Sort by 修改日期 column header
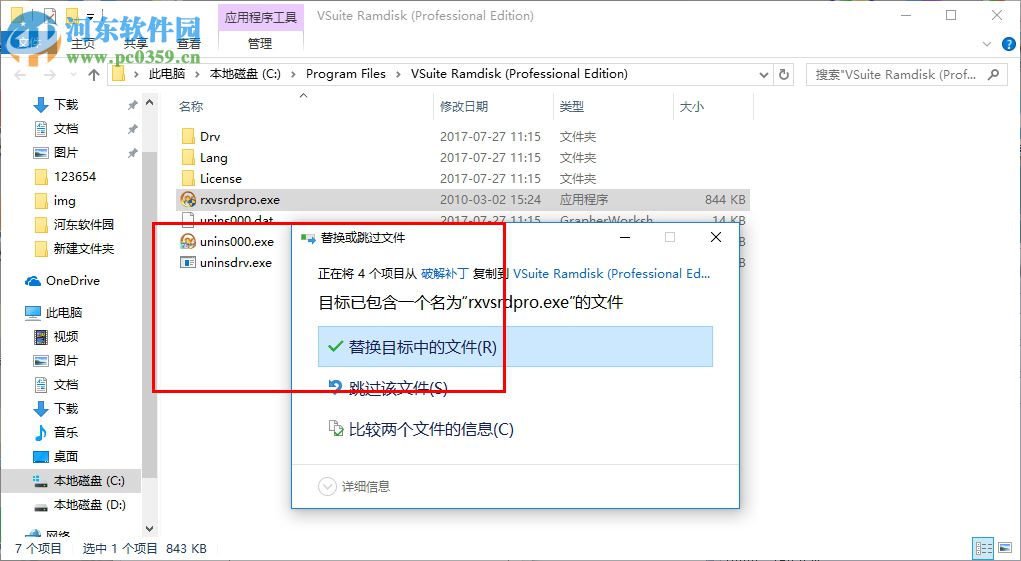Screen dimensions: 1021x561 coord(464,106)
